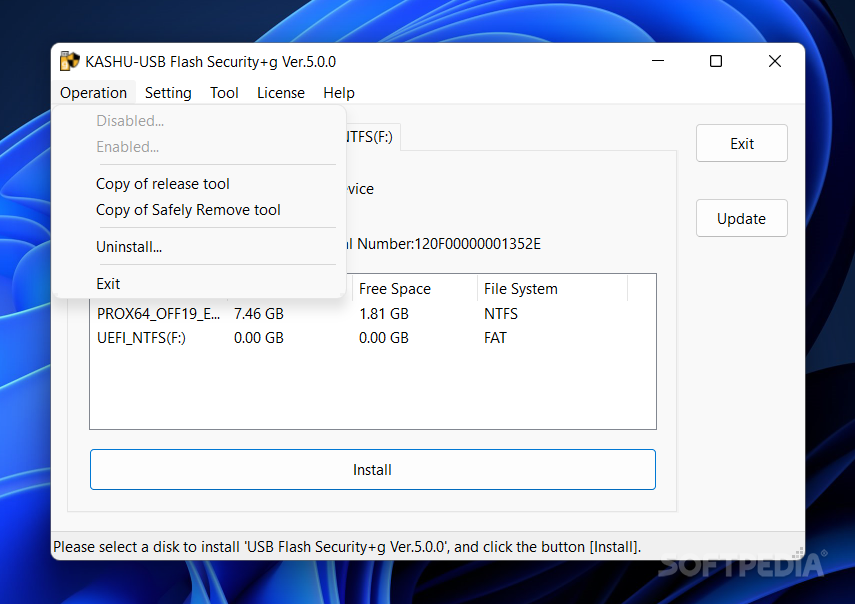Maximize the KASHU-USB window
This screenshot has height=604, width=855.
coord(716,61)
